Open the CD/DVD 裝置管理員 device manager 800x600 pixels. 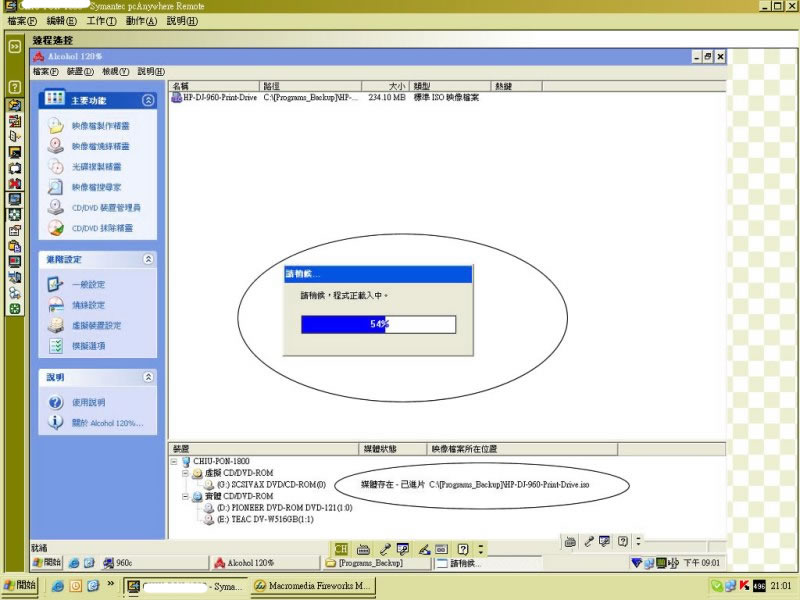click(106, 208)
